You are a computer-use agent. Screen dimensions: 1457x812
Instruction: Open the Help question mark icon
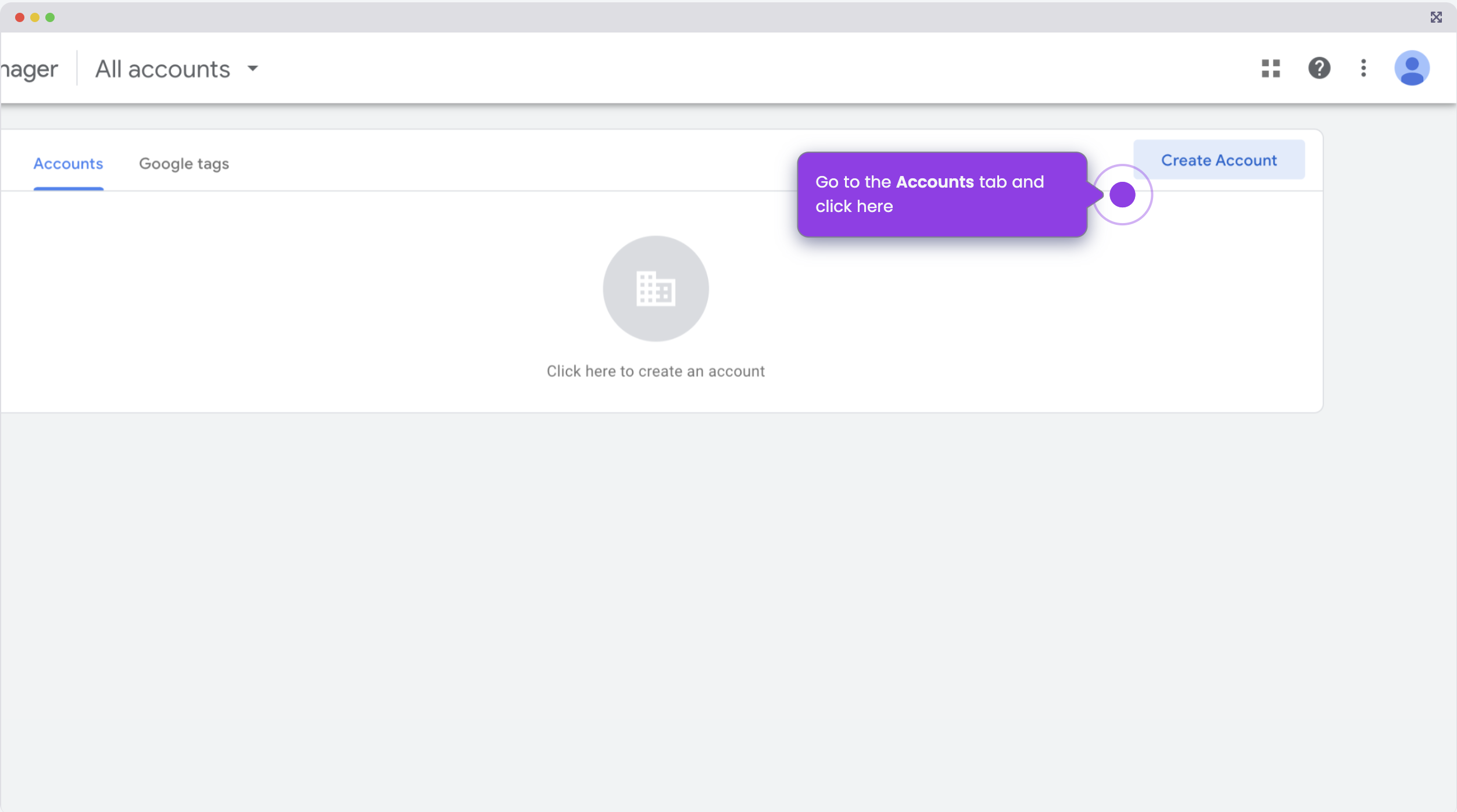(1319, 69)
